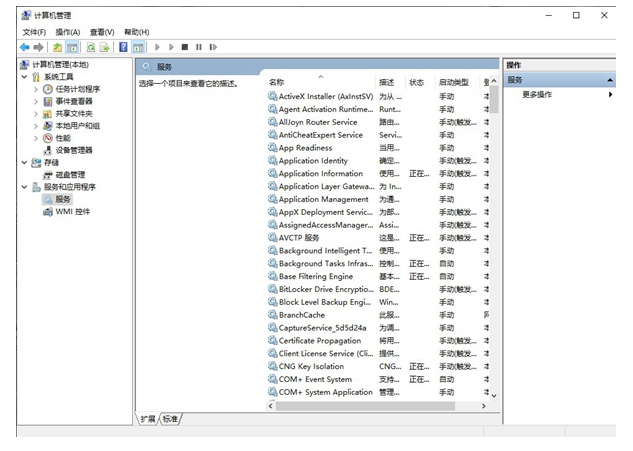
Task: Select 设备管理器 in the tree
Action: 73,150
